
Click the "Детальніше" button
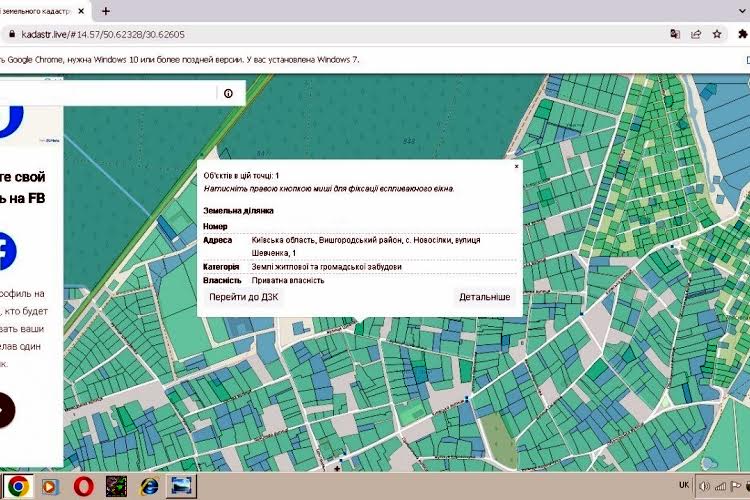point(485,297)
